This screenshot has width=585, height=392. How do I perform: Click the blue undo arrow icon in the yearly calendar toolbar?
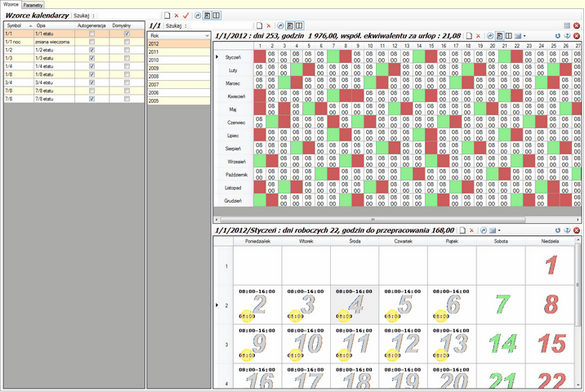558,36
